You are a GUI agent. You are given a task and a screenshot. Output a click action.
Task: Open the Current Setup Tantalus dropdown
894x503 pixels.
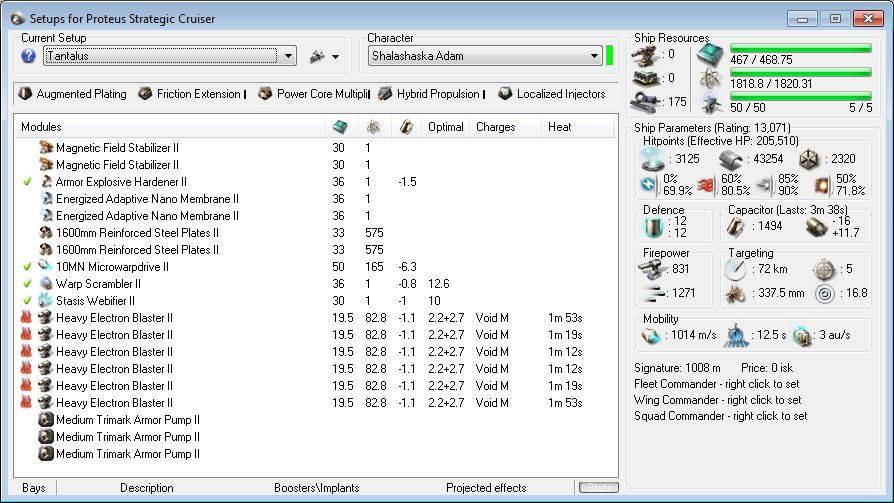point(169,56)
